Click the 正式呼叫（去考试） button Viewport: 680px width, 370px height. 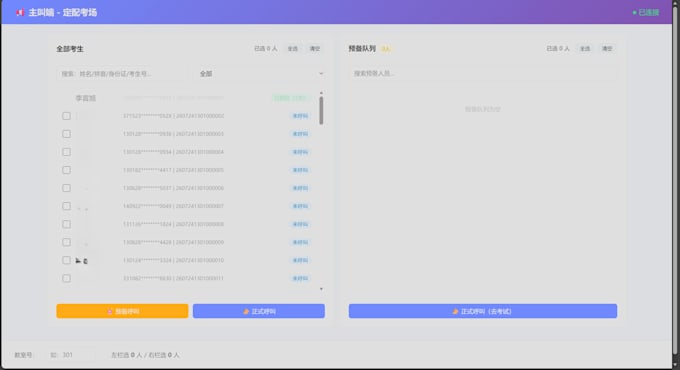[x=483, y=311]
